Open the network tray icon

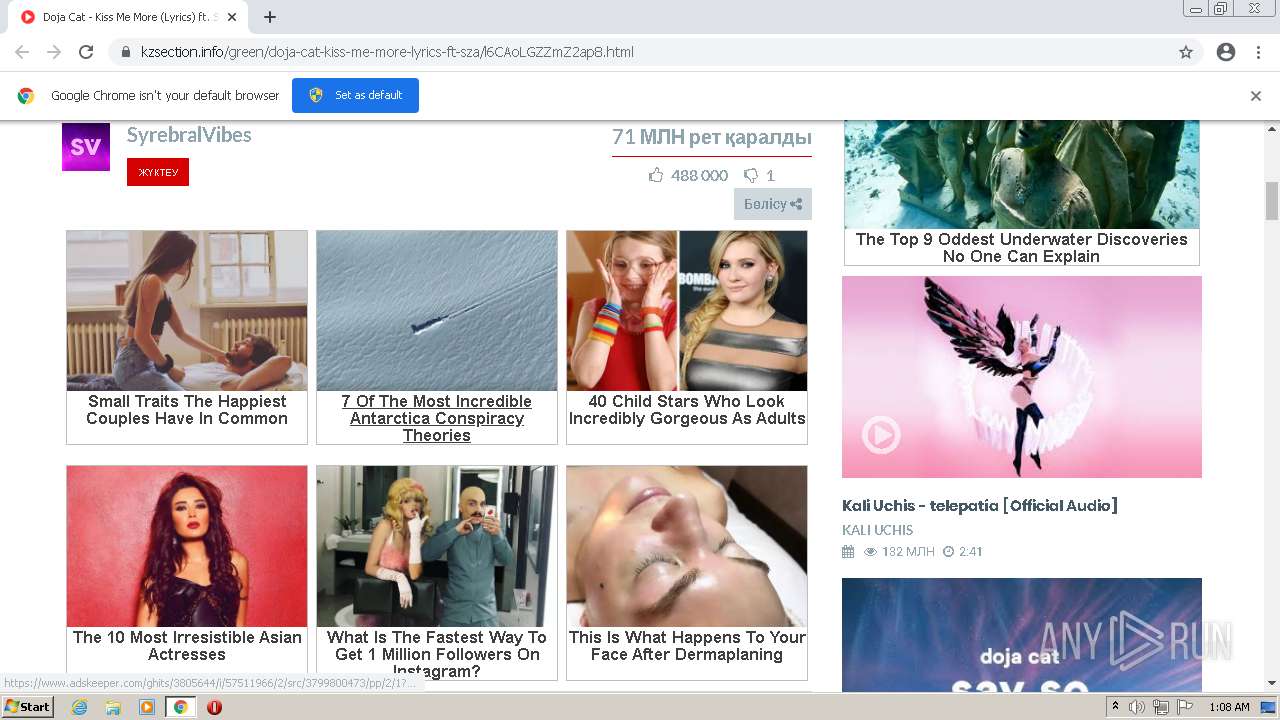1161,707
